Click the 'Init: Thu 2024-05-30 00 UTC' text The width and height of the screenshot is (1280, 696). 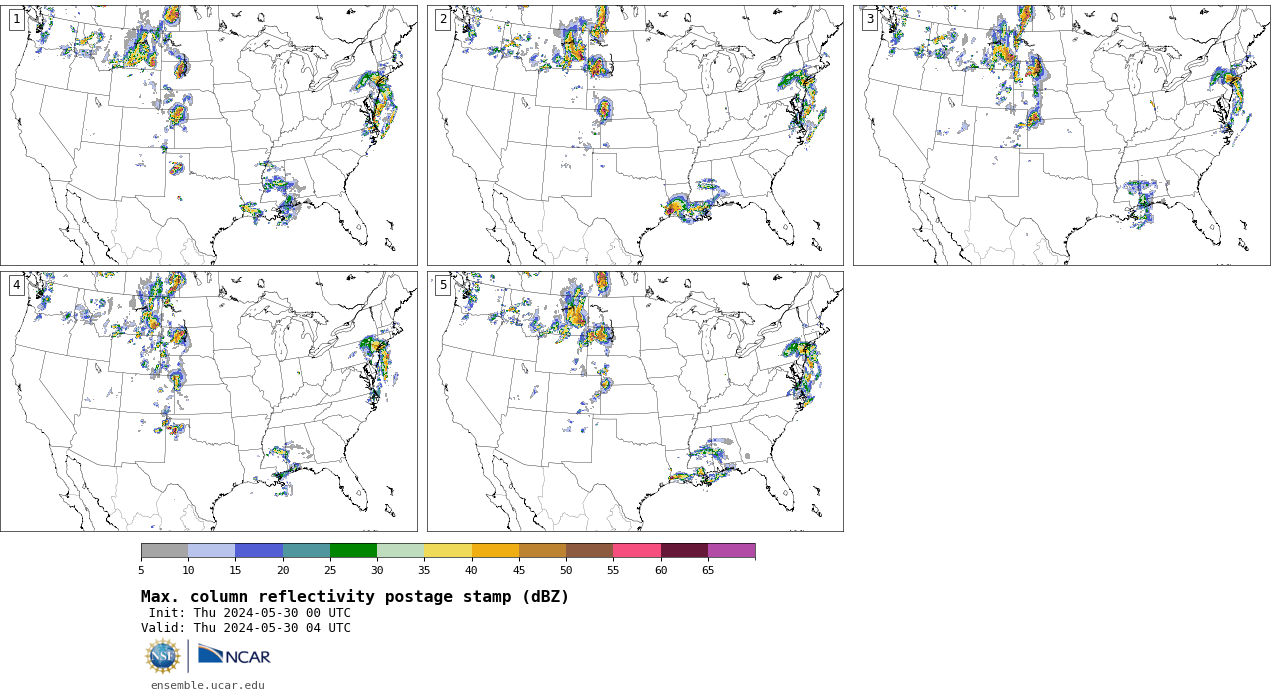250,613
